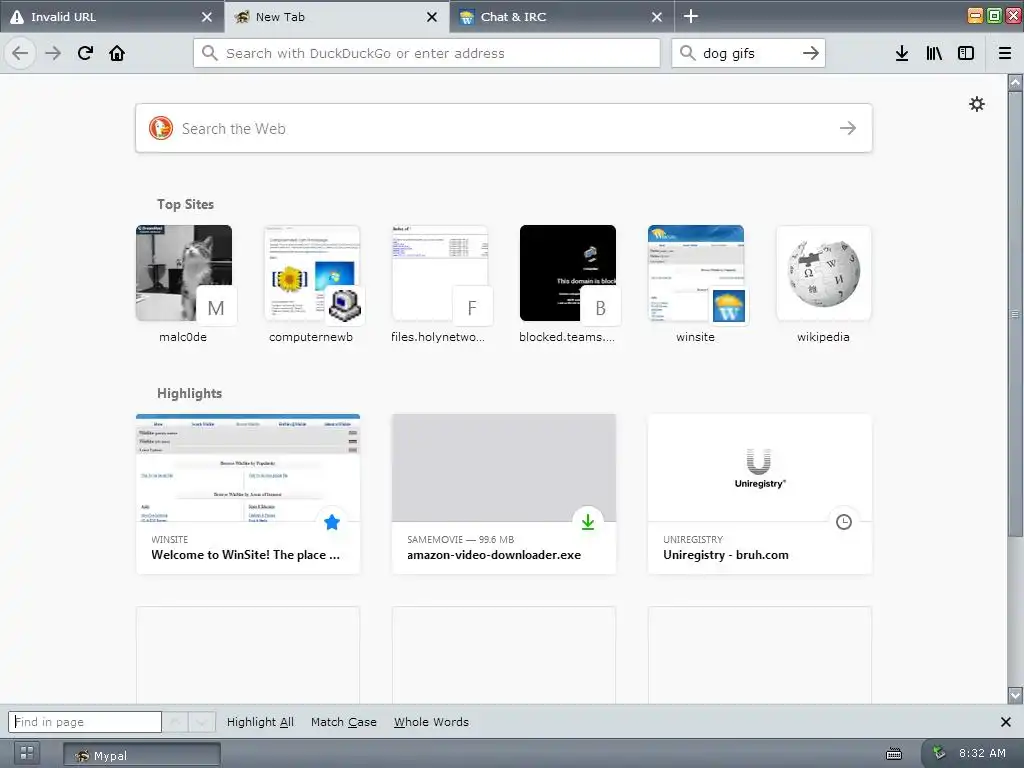Click the scrollbar down arrow

pyautogui.click(x=1015, y=695)
